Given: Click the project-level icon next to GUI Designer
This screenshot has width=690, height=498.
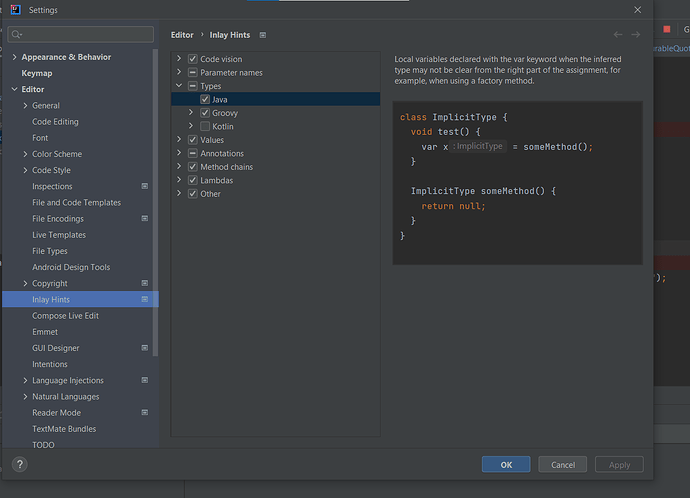Looking at the screenshot, I should 144,348.
